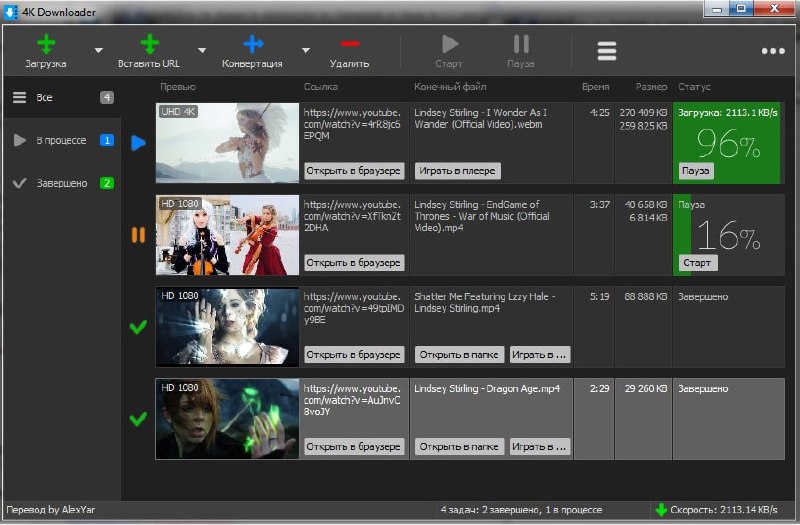Image resolution: width=800 pixels, height=525 pixels.
Task: Open the three-dots more options menu
Action: [x=772, y=51]
